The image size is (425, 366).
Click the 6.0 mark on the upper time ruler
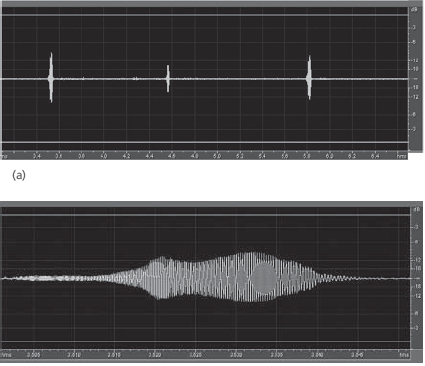[x=329, y=156]
